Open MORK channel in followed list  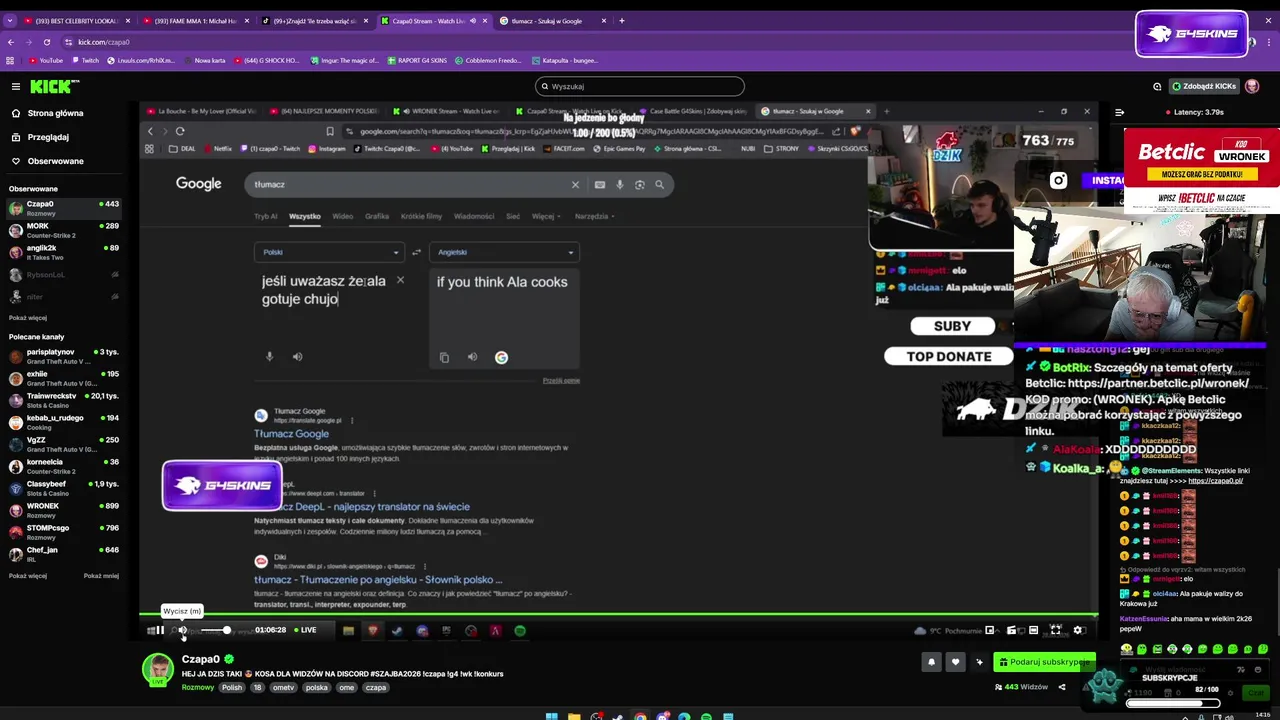point(64,230)
